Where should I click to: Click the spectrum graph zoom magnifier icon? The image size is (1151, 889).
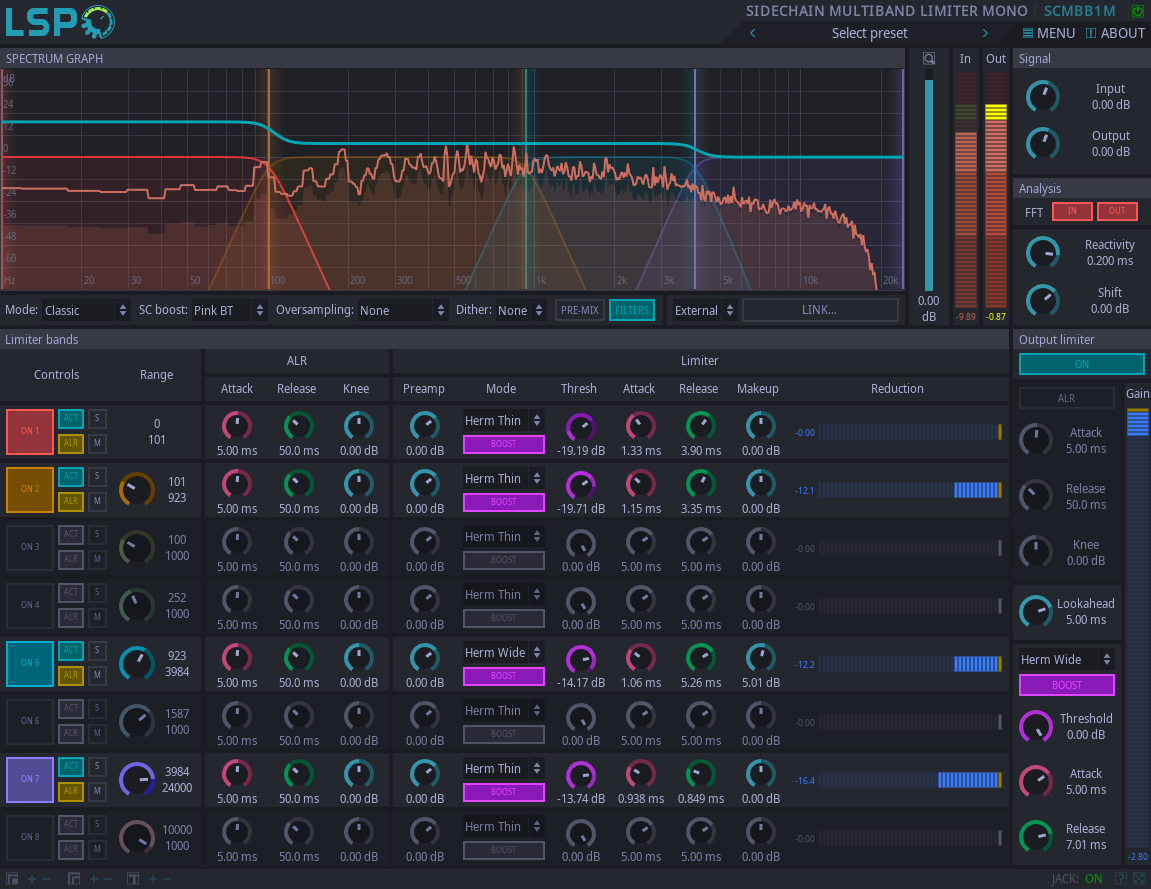(x=928, y=58)
